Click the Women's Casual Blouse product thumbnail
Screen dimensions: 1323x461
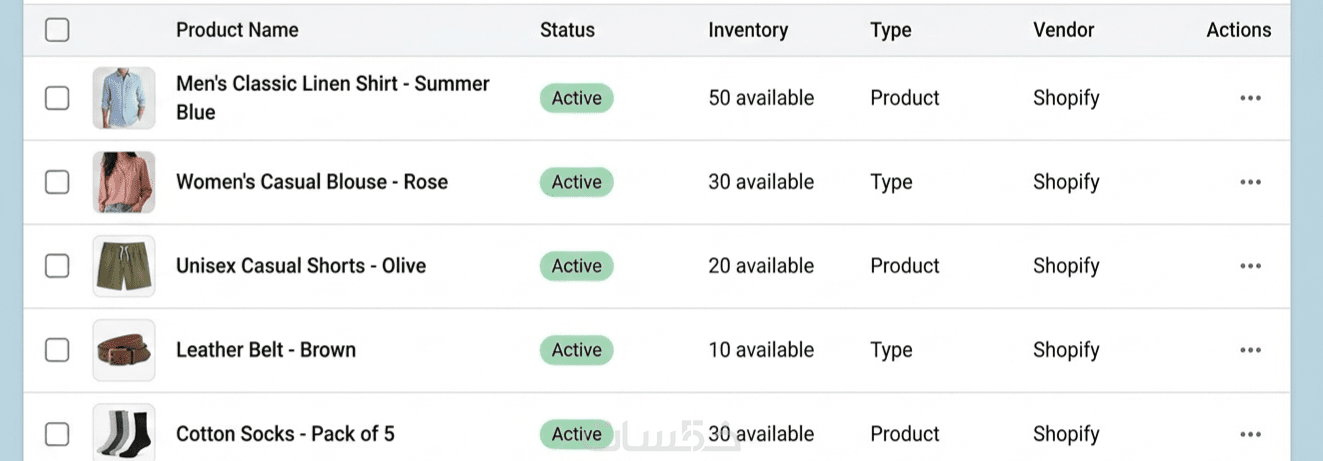tap(124, 182)
